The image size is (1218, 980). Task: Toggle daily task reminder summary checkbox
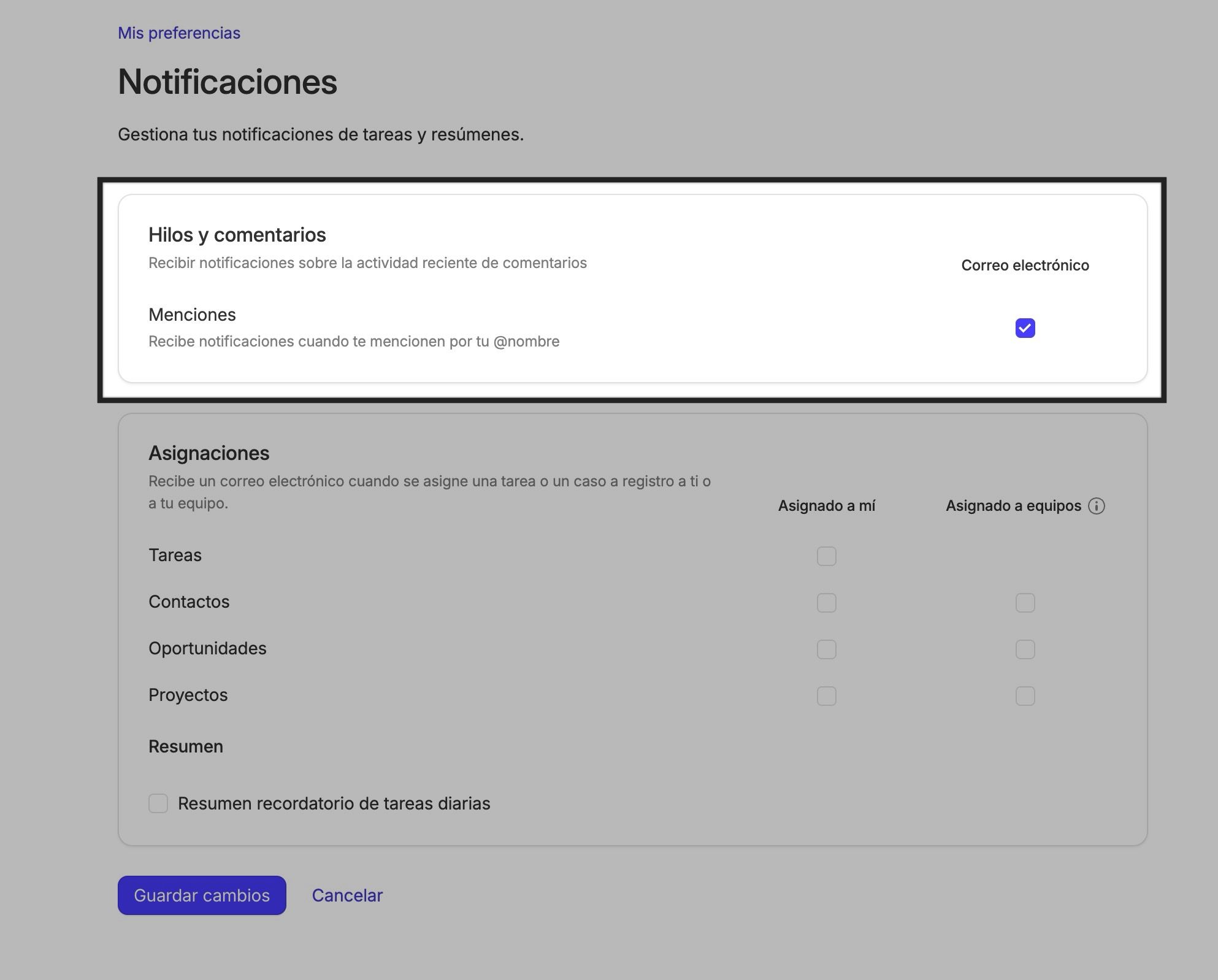tap(158, 803)
